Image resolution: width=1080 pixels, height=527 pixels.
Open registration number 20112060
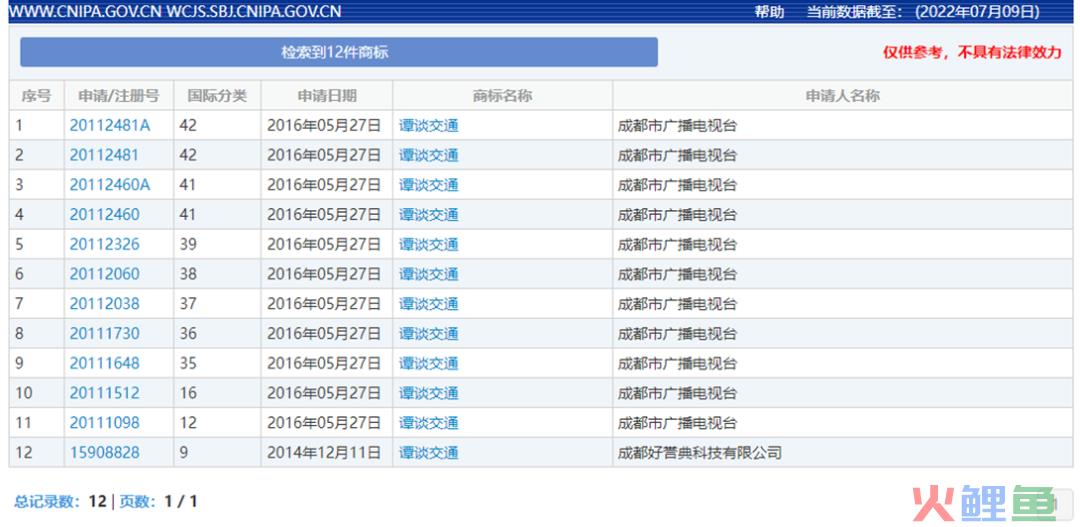click(104, 273)
